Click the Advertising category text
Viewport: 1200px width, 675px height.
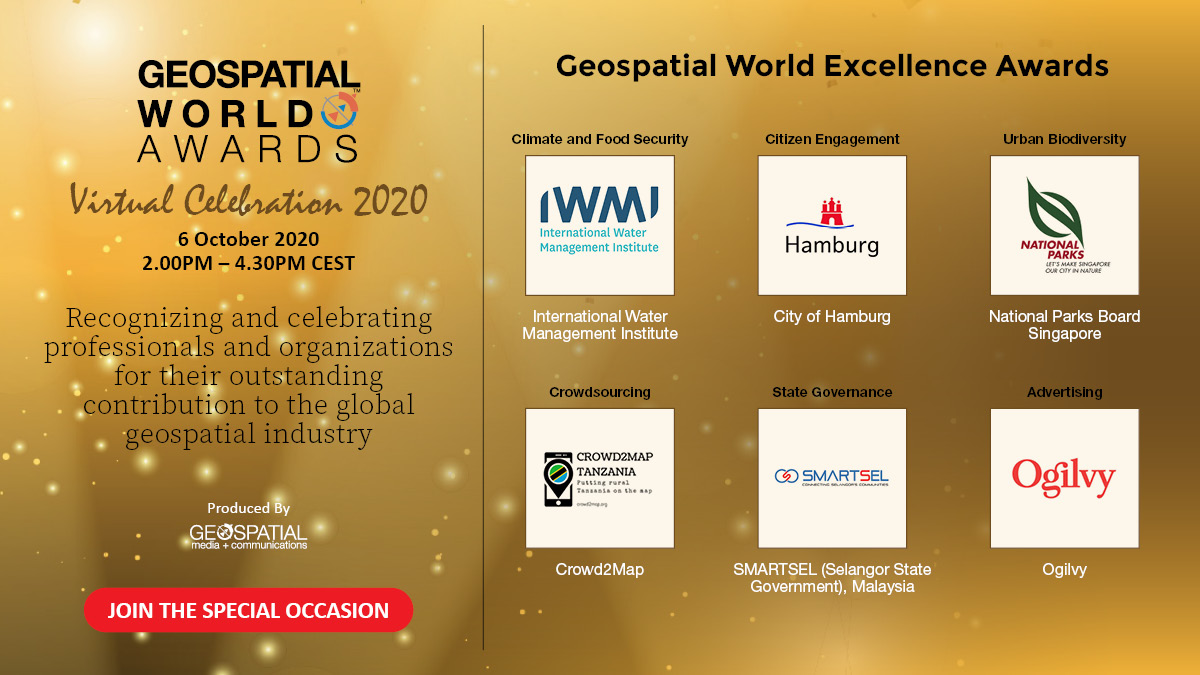click(1064, 392)
